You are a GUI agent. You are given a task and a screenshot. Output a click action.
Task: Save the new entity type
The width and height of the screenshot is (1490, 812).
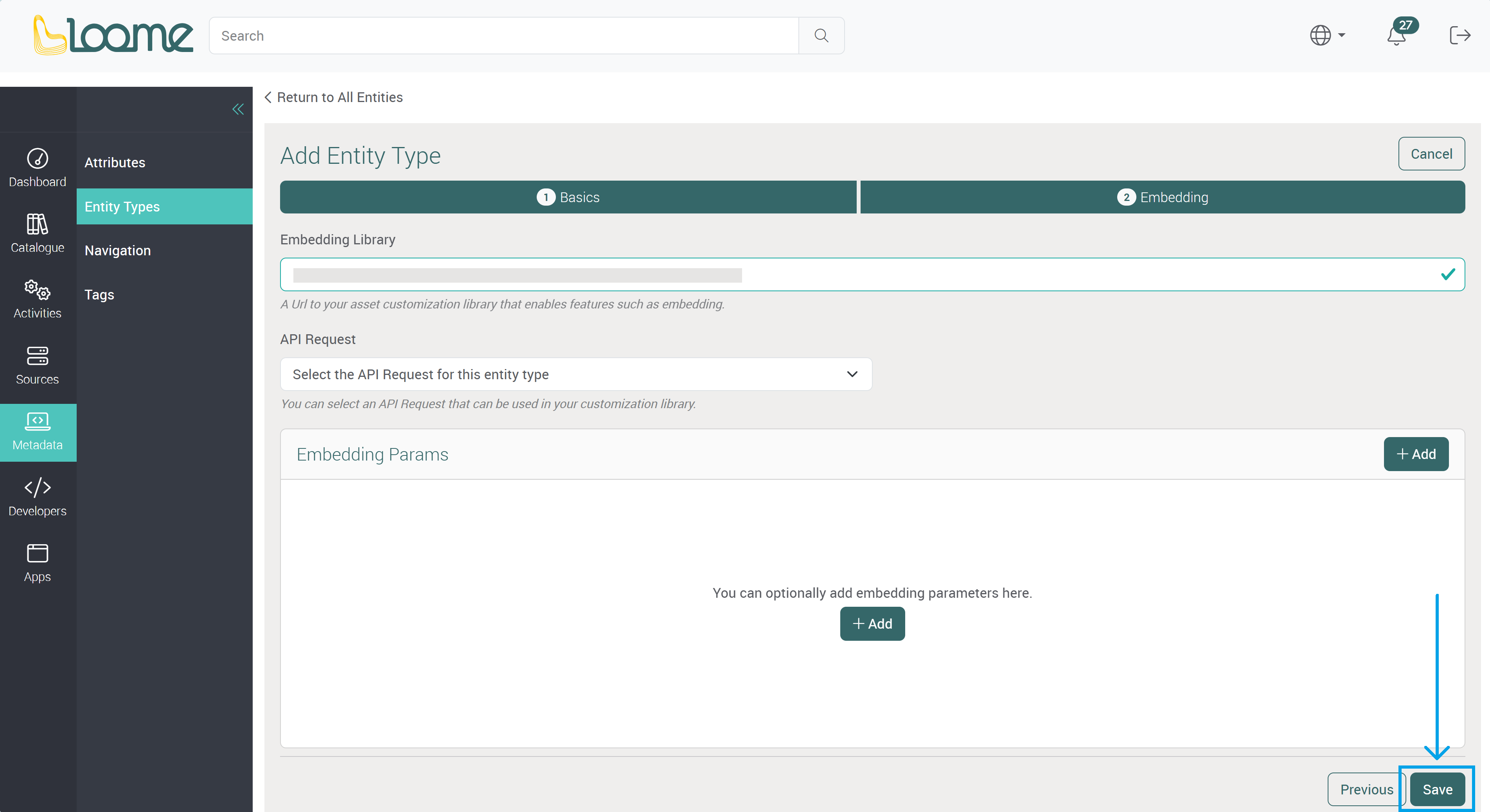[1437, 789]
